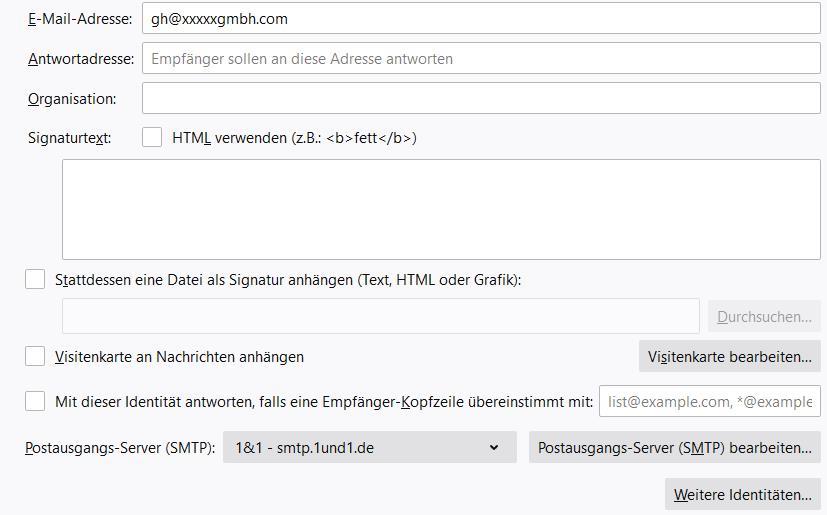The height and width of the screenshot is (515, 827).
Task: Select the "Organisation:" label
Action: click(72, 99)
